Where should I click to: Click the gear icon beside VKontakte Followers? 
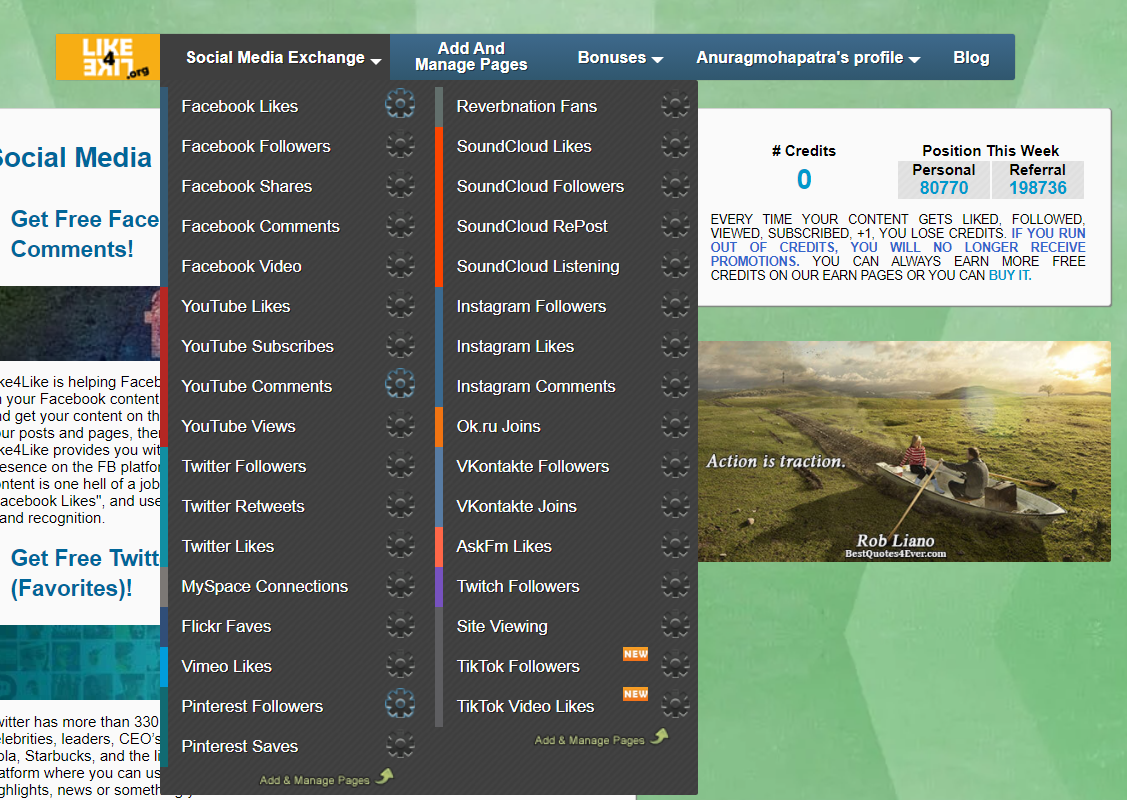tap(676, 466)
